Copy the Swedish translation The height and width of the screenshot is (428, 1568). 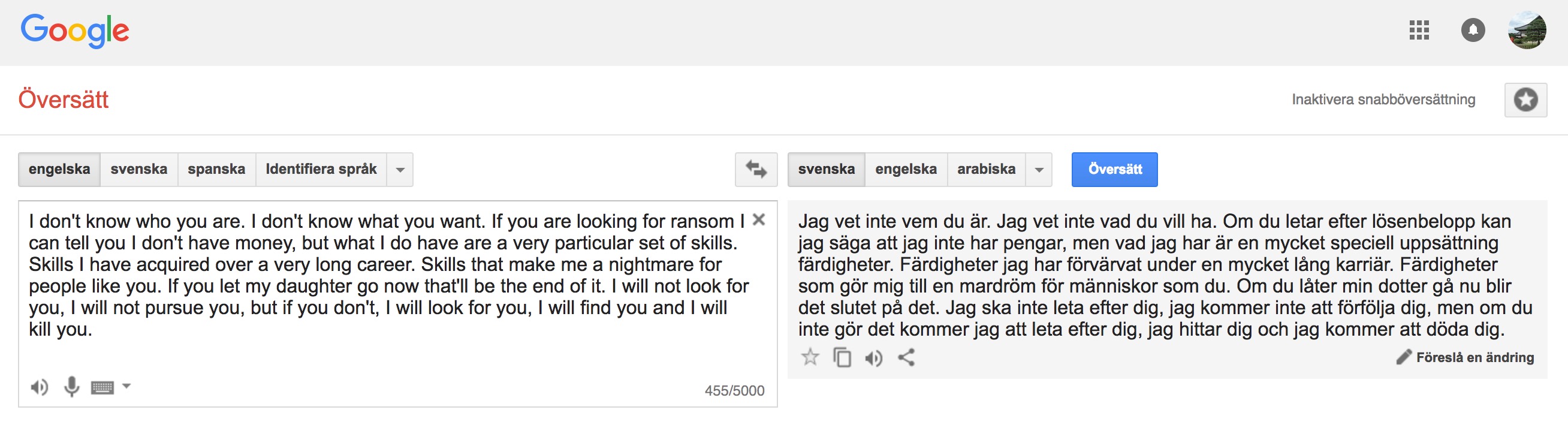(842, 357)
